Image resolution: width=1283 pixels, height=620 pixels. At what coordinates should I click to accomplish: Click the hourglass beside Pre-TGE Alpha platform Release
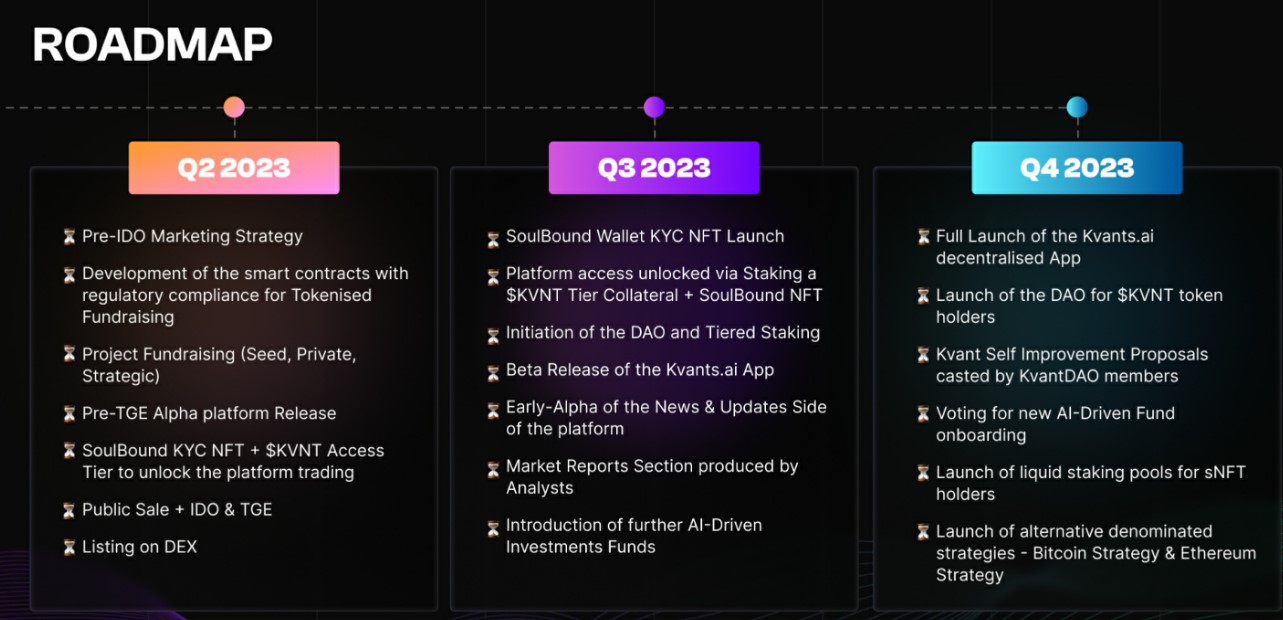69,414
